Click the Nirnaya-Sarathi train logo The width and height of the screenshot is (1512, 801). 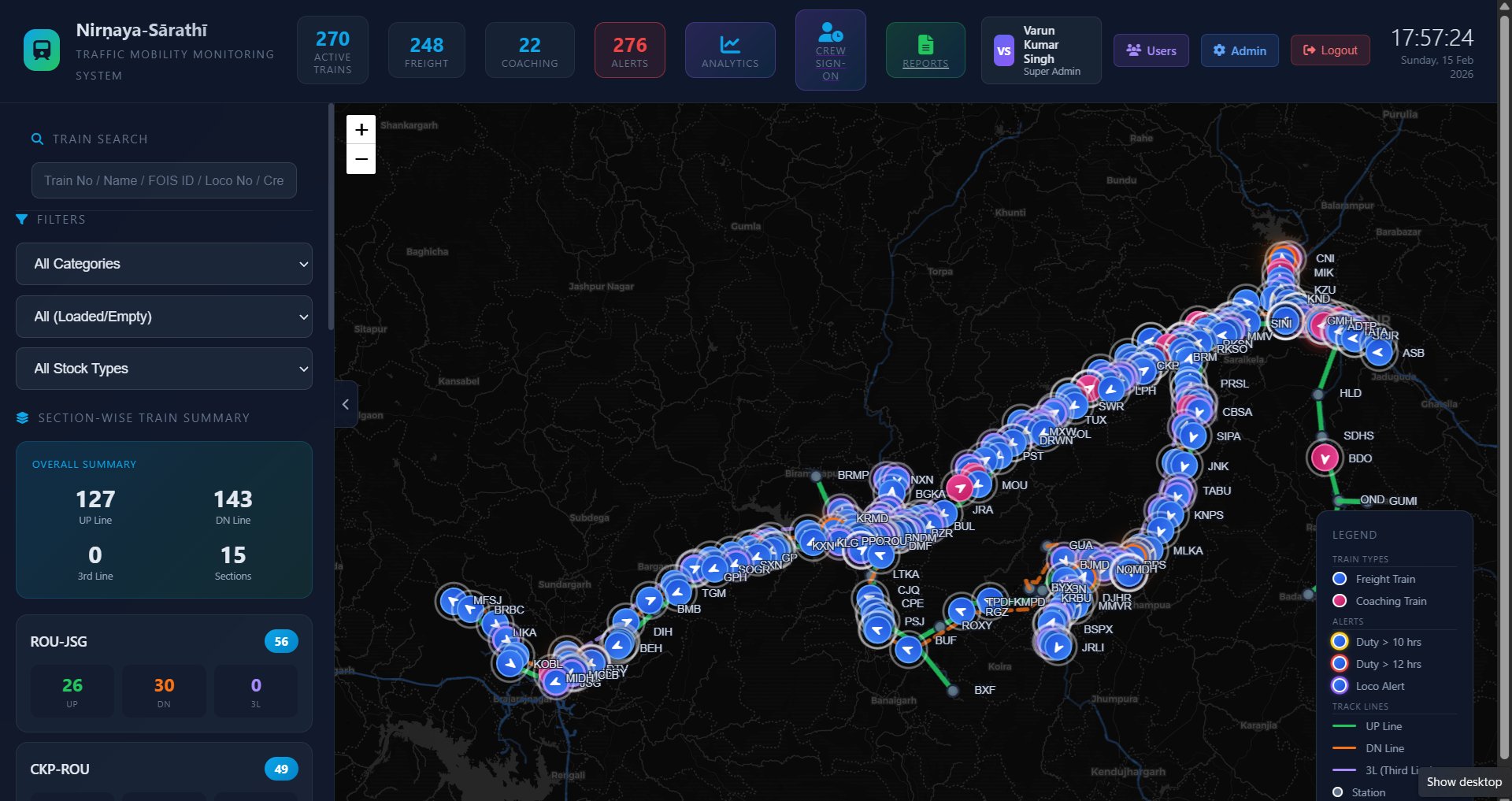click(41, 49)
